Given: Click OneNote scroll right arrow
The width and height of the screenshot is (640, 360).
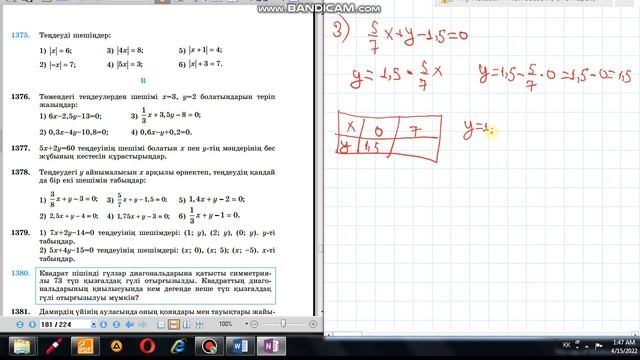Looking at the screenshot, I should (x=636, y=334).
